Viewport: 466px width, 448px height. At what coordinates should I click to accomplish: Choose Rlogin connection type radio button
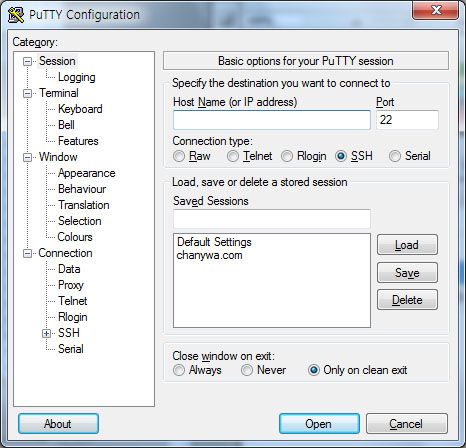pos(287,156)
